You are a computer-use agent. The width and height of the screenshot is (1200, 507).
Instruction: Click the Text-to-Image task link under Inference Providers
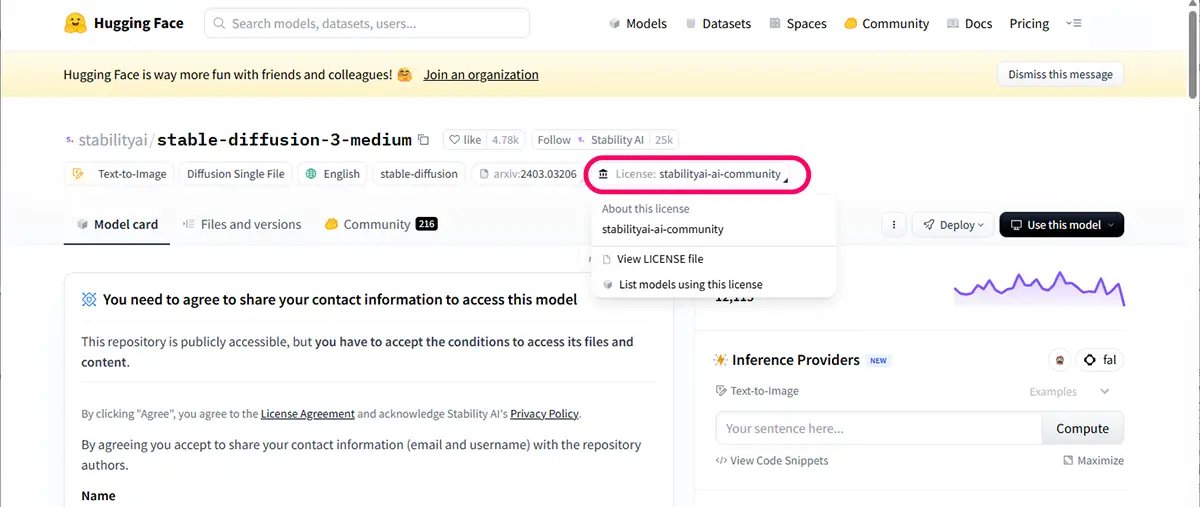[x=757, y=391]
